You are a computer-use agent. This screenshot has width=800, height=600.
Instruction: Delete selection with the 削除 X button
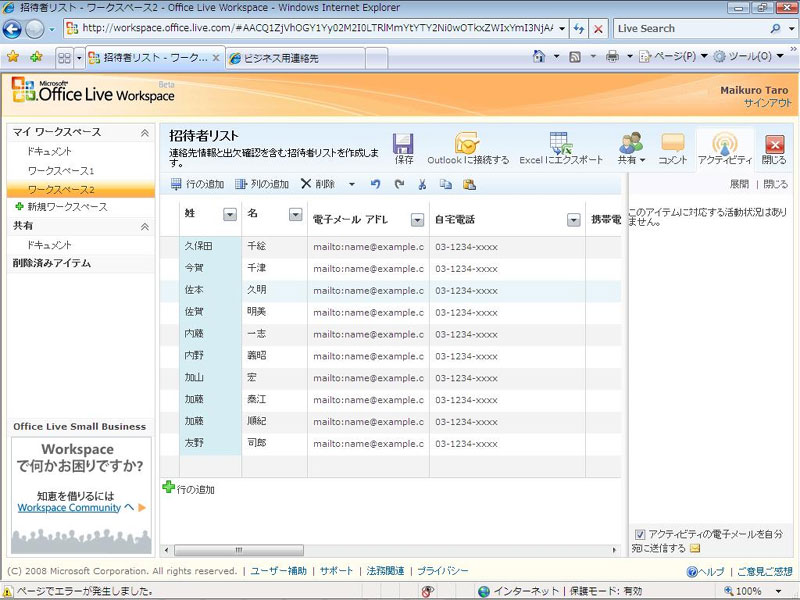point(318,184)
